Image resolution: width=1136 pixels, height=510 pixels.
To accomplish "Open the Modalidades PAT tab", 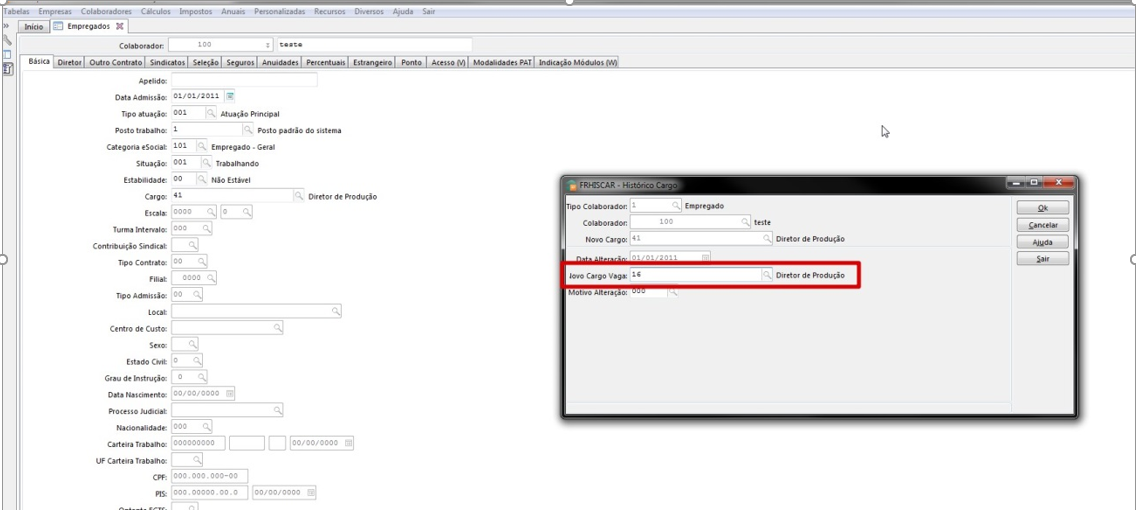I will point(502,63).
